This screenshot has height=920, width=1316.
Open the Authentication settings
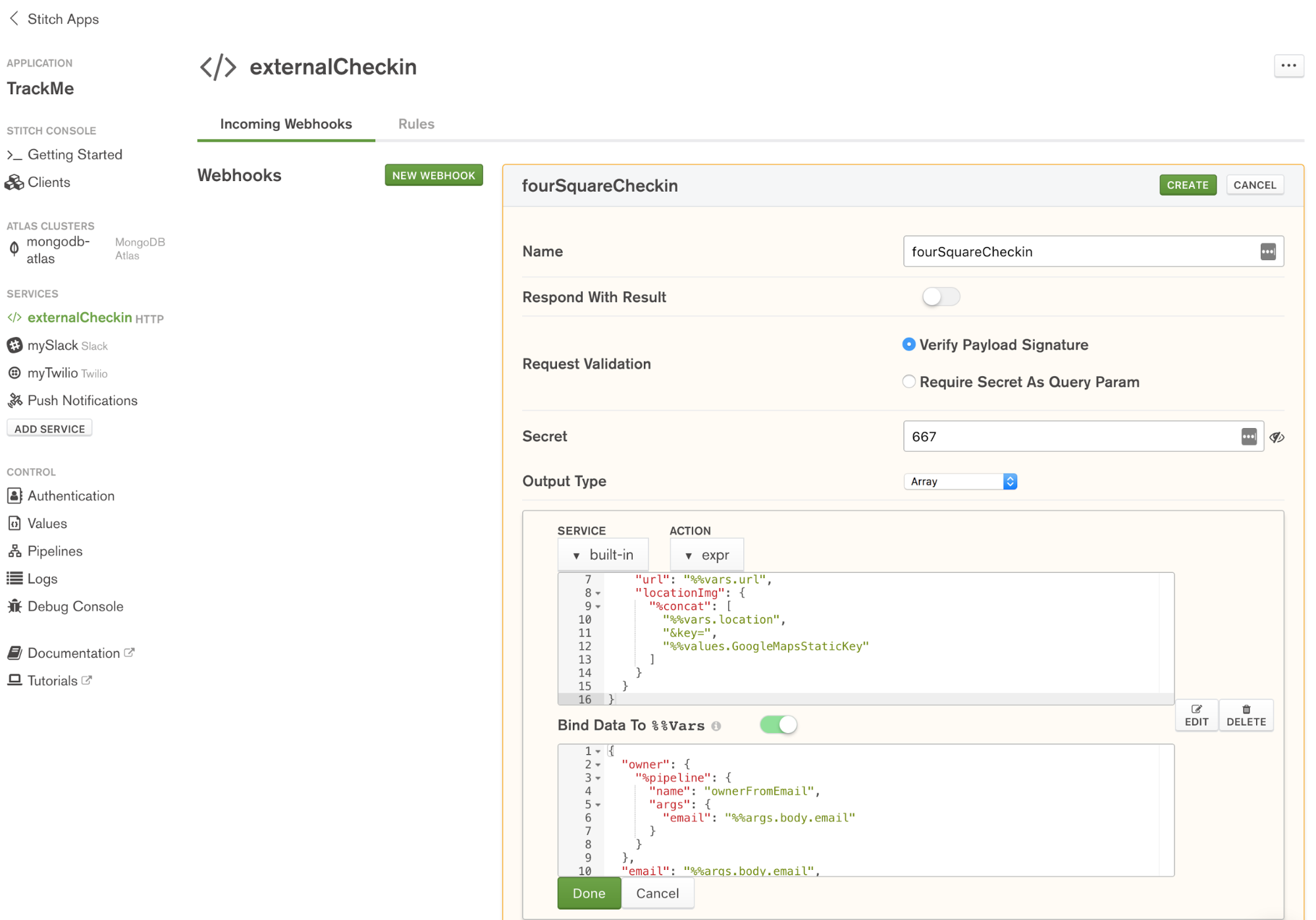[70, 495]
